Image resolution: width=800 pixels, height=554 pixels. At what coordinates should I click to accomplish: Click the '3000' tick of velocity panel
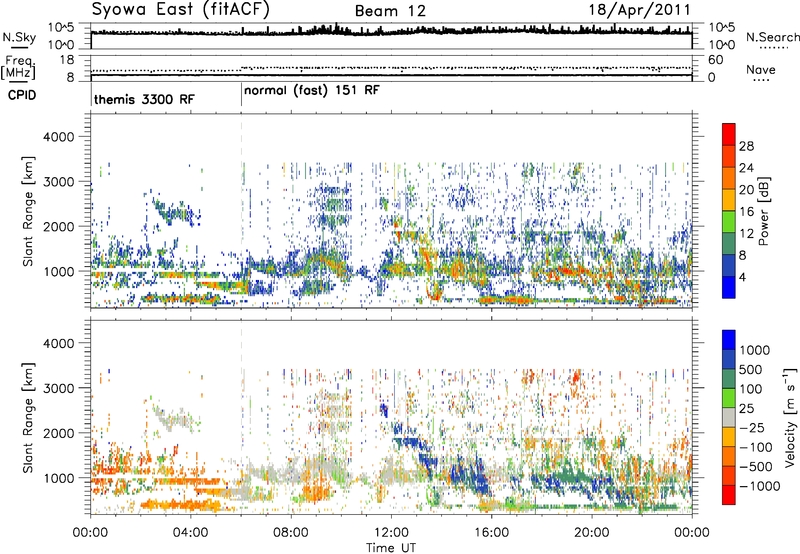coord(61,388)
